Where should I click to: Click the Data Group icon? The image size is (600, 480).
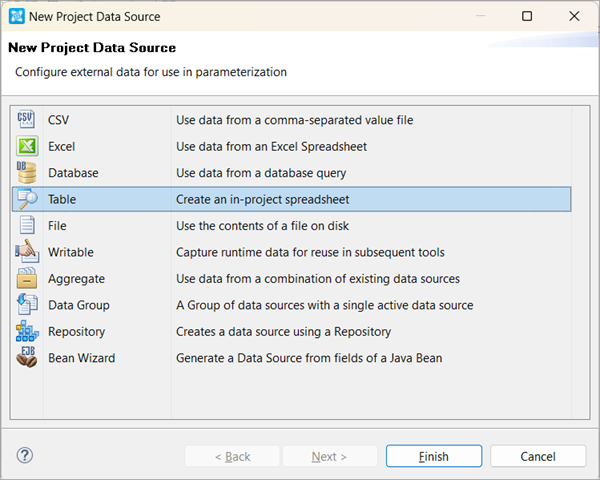[27, 304]
